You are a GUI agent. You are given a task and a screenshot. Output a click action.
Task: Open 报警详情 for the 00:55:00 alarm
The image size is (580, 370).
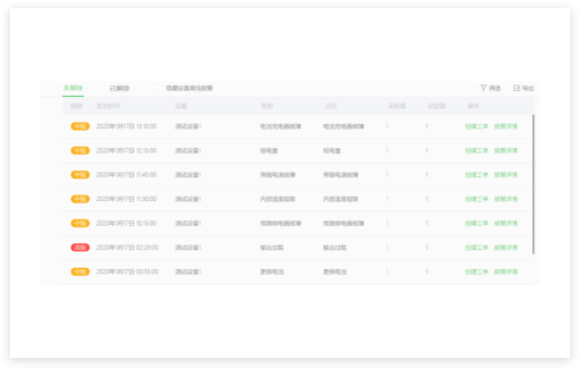[506, 272]
